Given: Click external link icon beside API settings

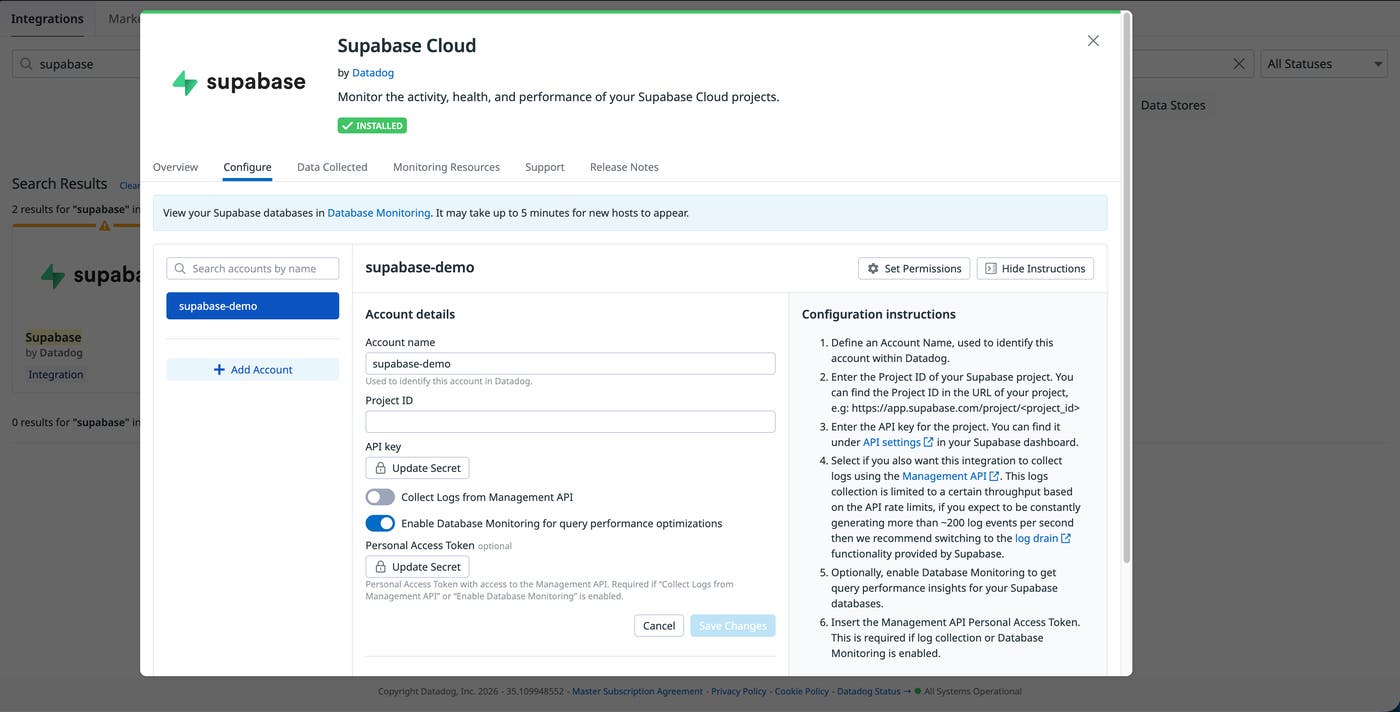Looking at the screenshot, I should [929, 443].
